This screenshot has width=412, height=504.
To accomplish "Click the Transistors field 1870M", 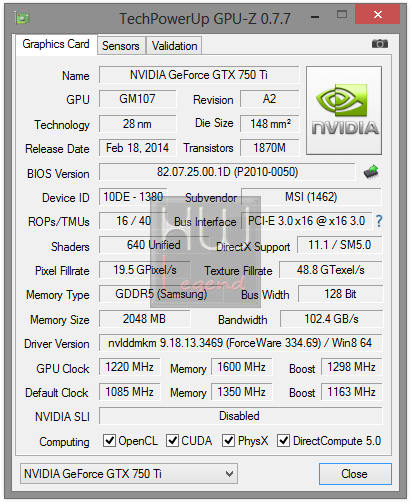I will click(x=269, y=148).
